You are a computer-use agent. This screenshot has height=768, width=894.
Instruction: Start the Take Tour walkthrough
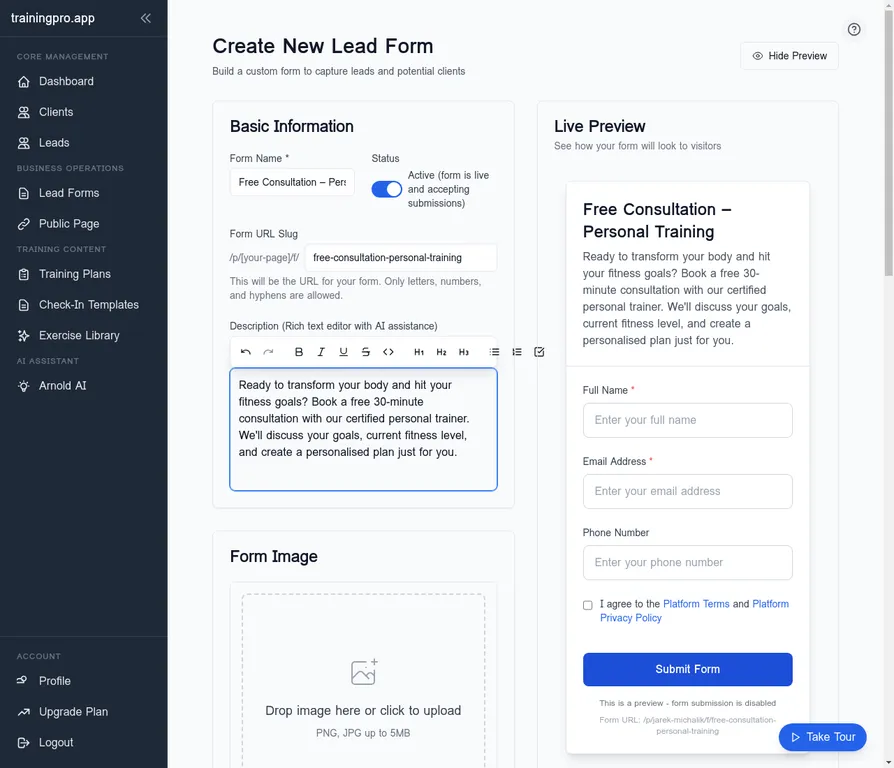822,737
